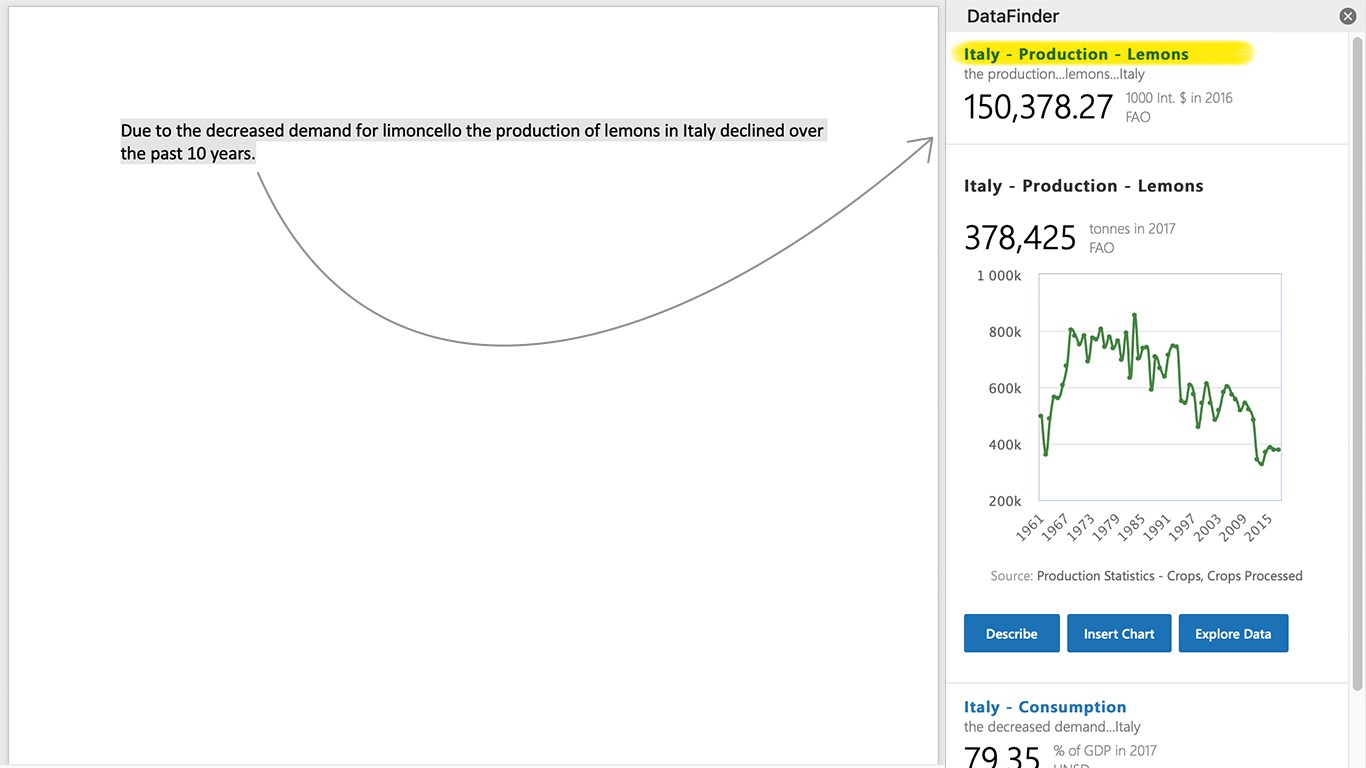The image size is (1366, 768).
Task: Open highlighted Italy - Production - Lemons result
Action: click(x=1076, y=54)
